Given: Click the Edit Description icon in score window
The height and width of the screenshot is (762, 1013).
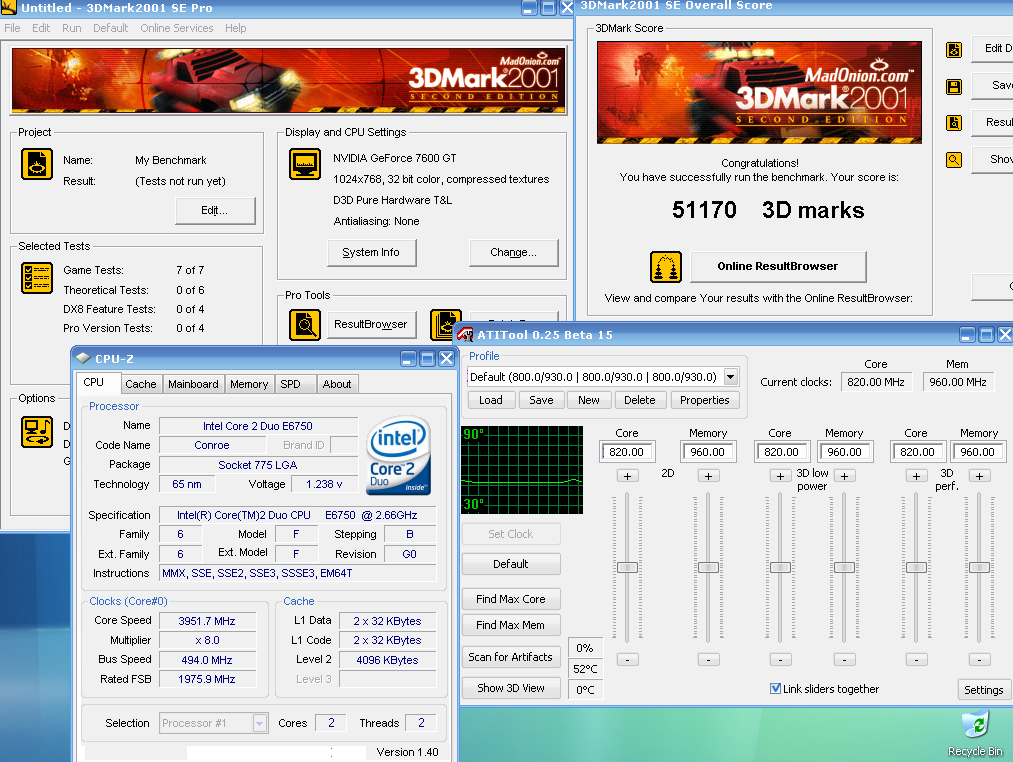Looking at the screenshot, I should (954, 50).
